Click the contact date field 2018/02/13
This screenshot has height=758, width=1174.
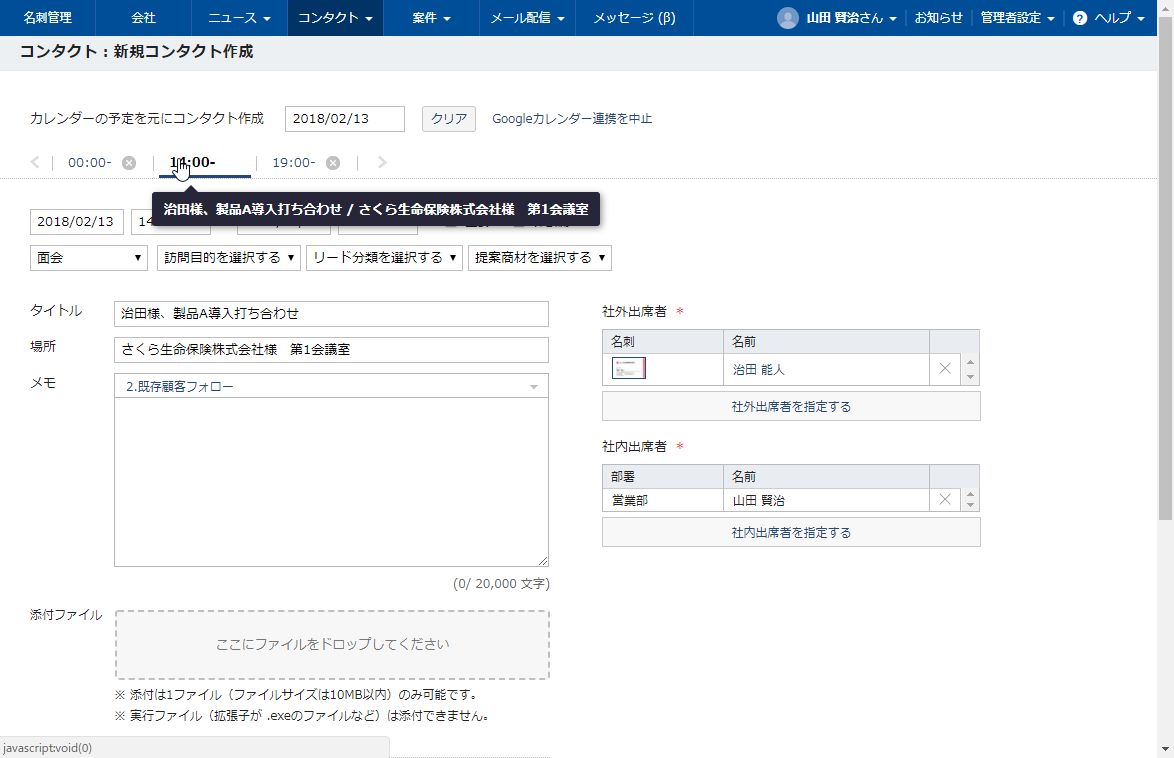click(x=76, y=222)
